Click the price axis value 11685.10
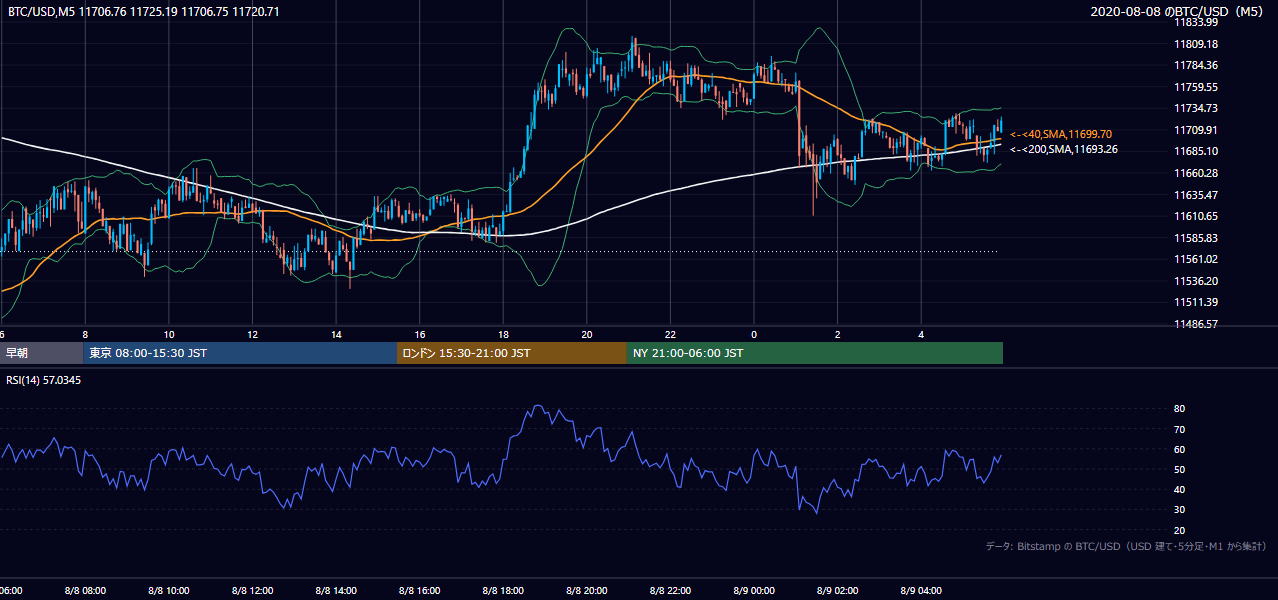This screenshot has width=1278, height=600. coord(1196,151)
